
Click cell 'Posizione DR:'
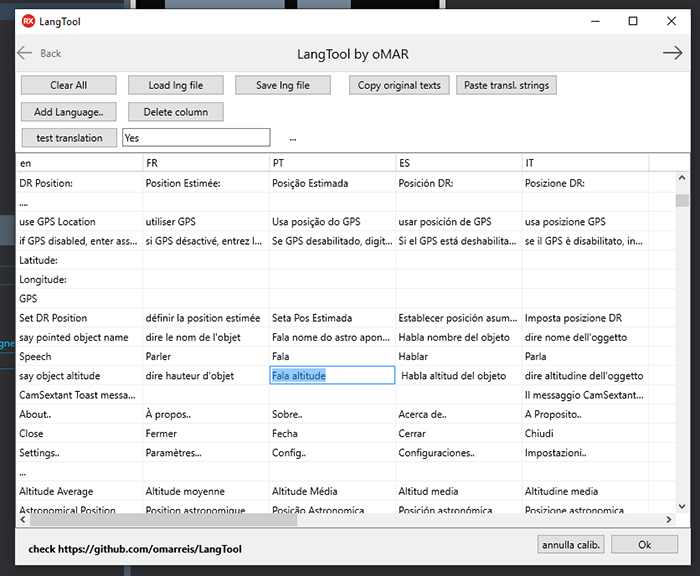tap(585, 183)
